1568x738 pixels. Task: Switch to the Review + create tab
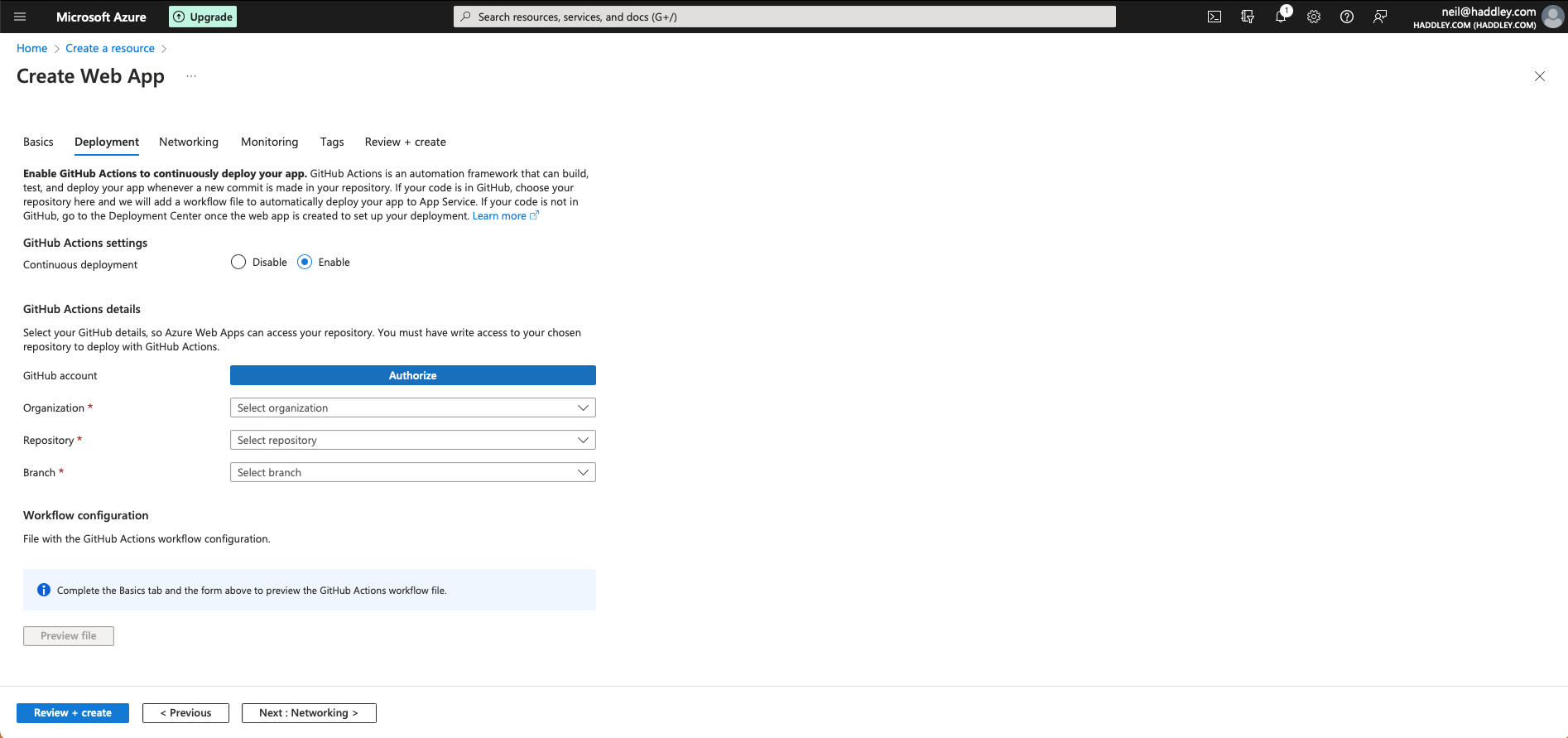406,142
